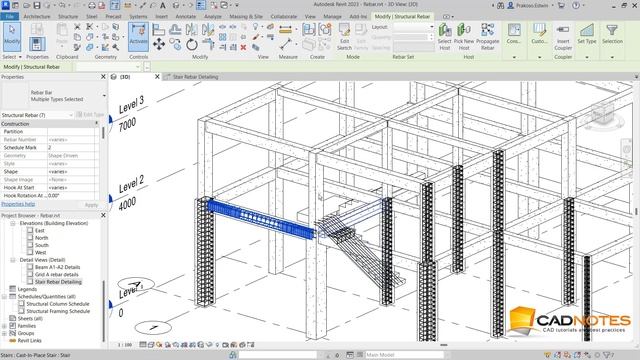Choose the Align tool in Modify panel
640x360 pixels.
point(158,30)
